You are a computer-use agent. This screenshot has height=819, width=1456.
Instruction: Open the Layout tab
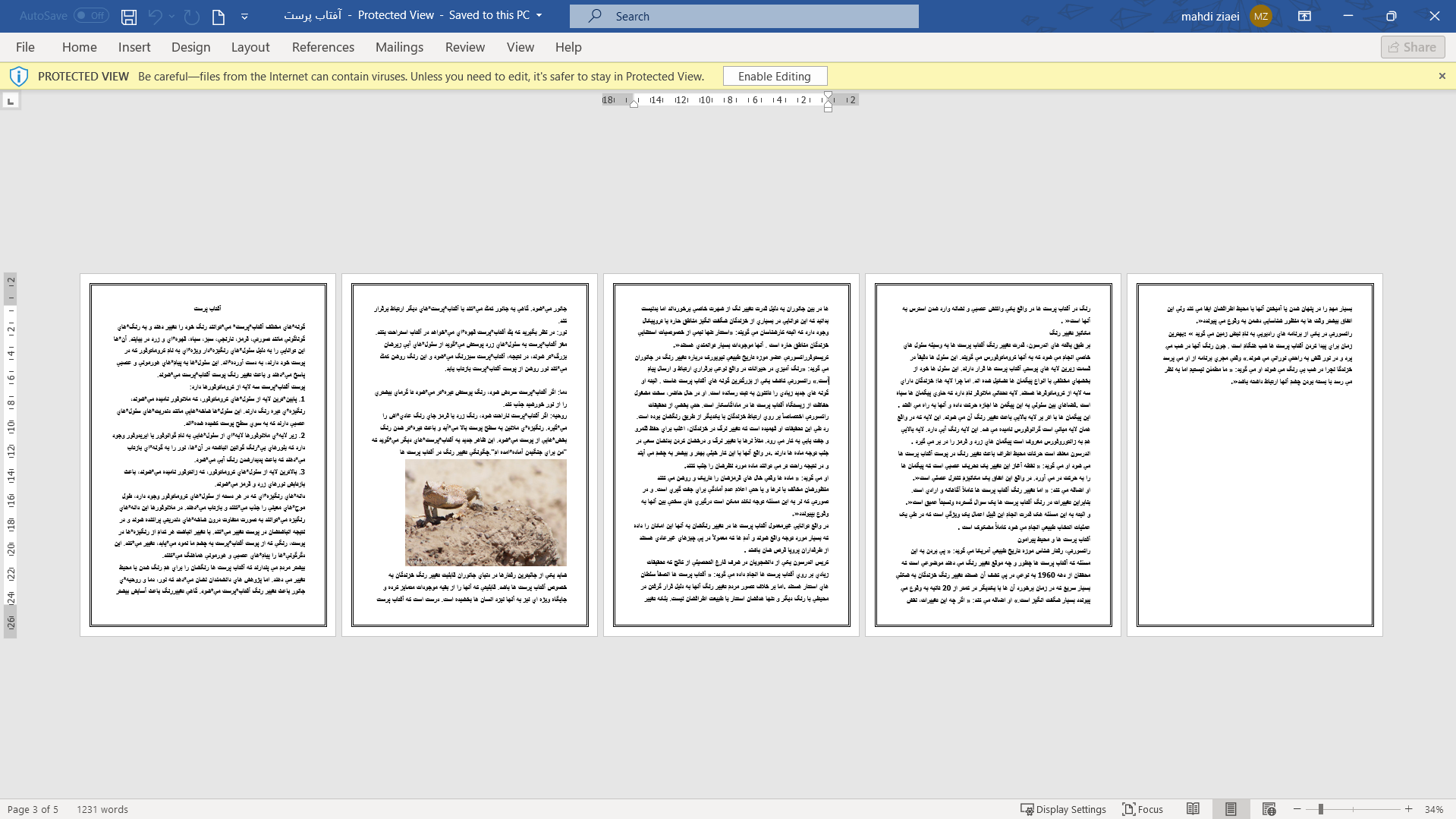(x=250, y=47)
